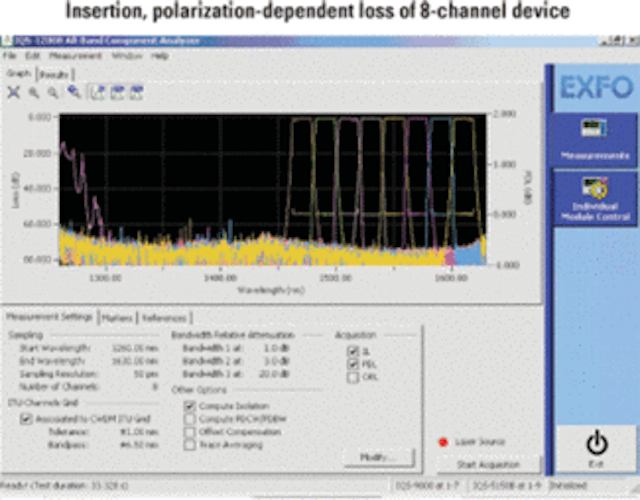
Task: Enable the Offset Compensation checkbox
Action: pos(189,432)
